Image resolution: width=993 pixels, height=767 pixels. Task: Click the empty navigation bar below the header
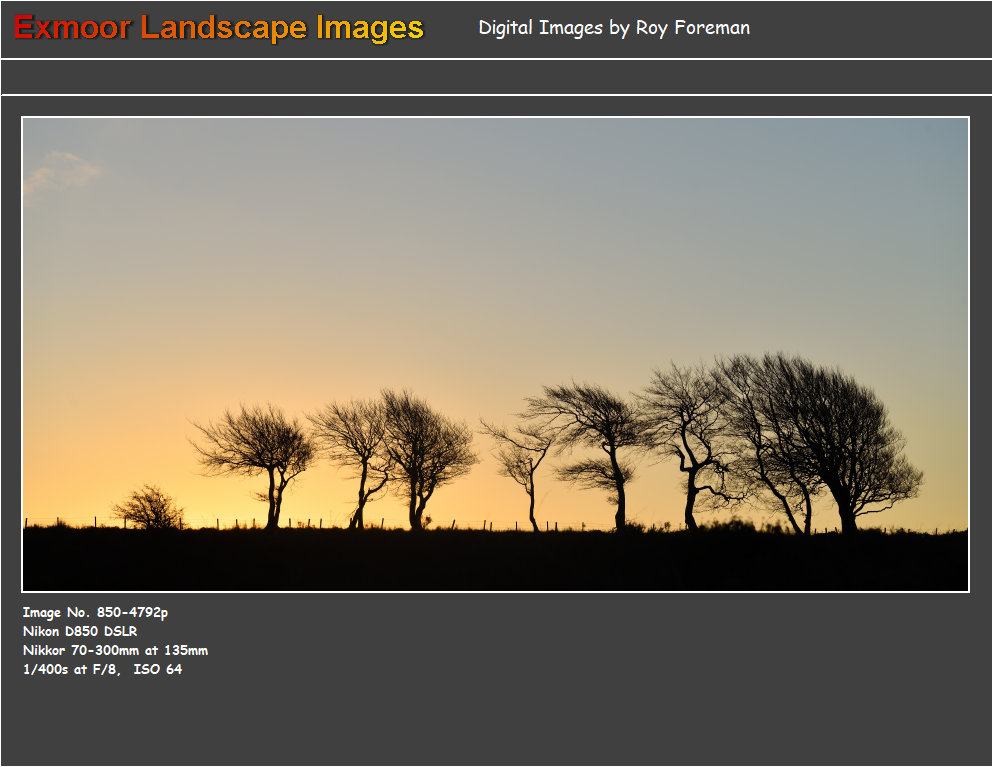point(496,74)
